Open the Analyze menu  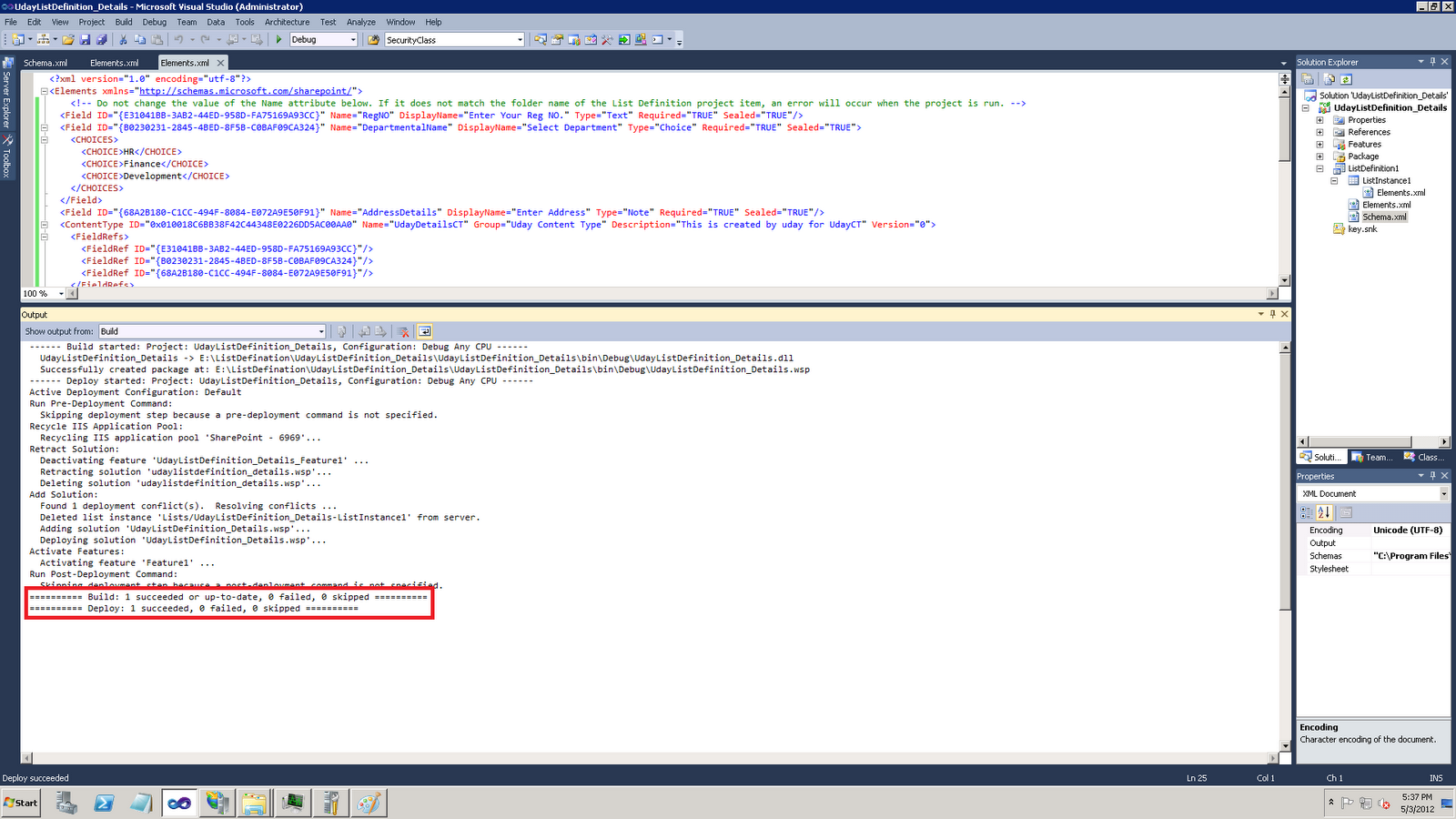(361, 22)
